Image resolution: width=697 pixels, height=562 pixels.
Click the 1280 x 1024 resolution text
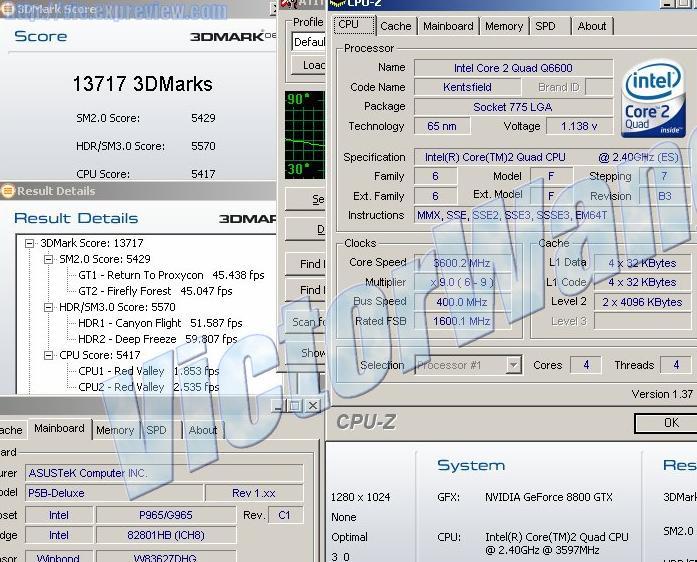coord(361,497)
